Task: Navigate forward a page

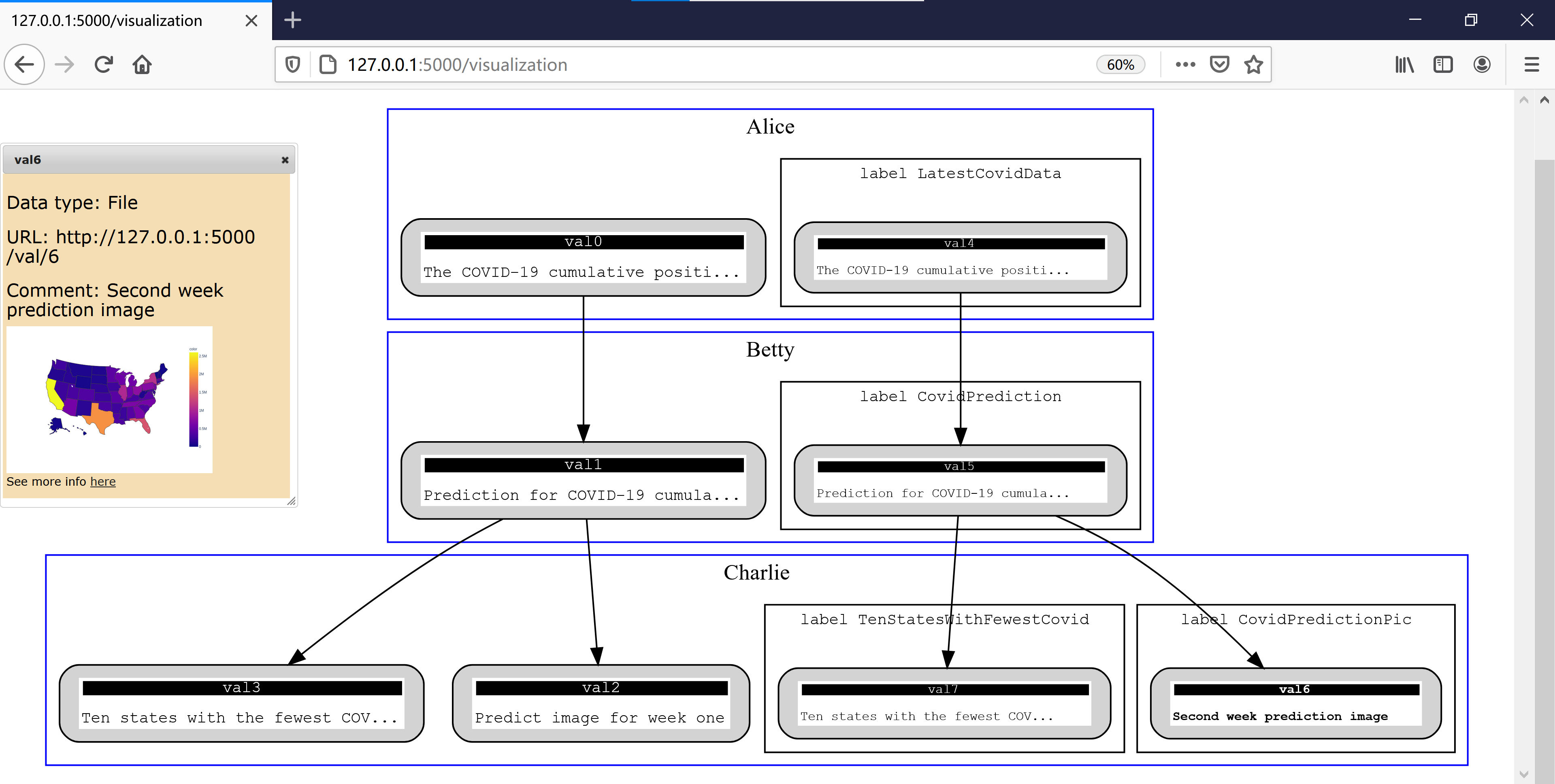Action: pos(64,64)
